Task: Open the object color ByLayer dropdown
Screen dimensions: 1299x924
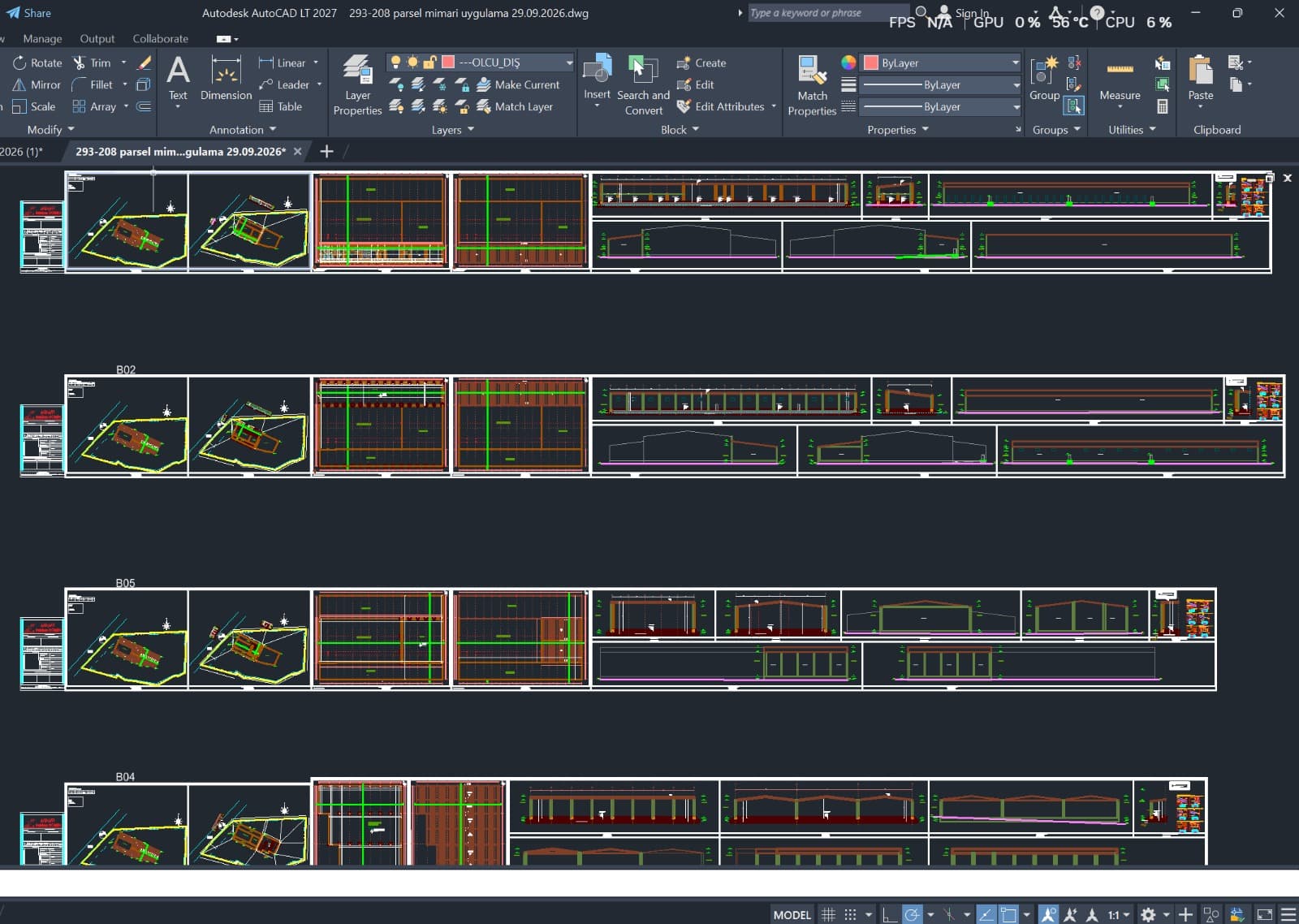Action: point(940,63)
